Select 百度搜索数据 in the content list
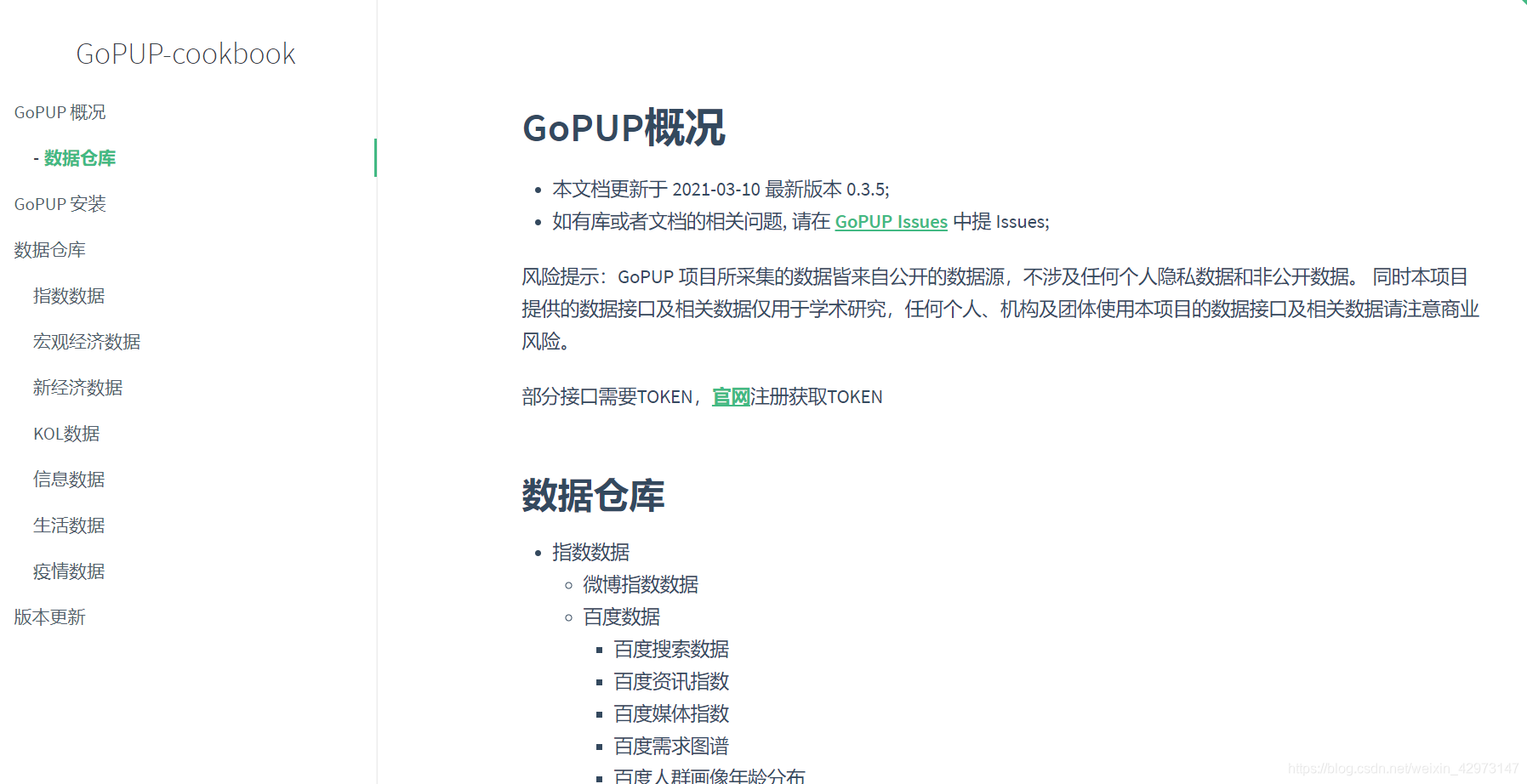Viewport: 1527px width, 784px height. tap(671, 649)
